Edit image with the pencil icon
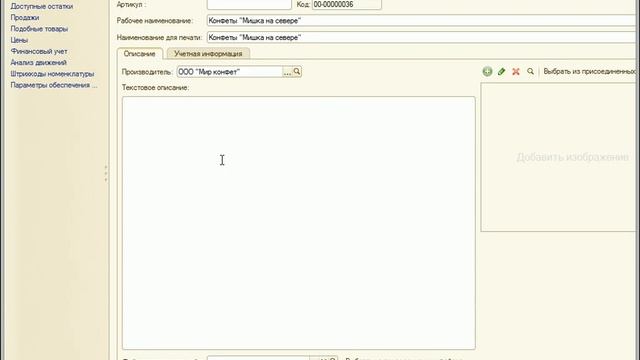640x360 pixels. coord(502,71)
